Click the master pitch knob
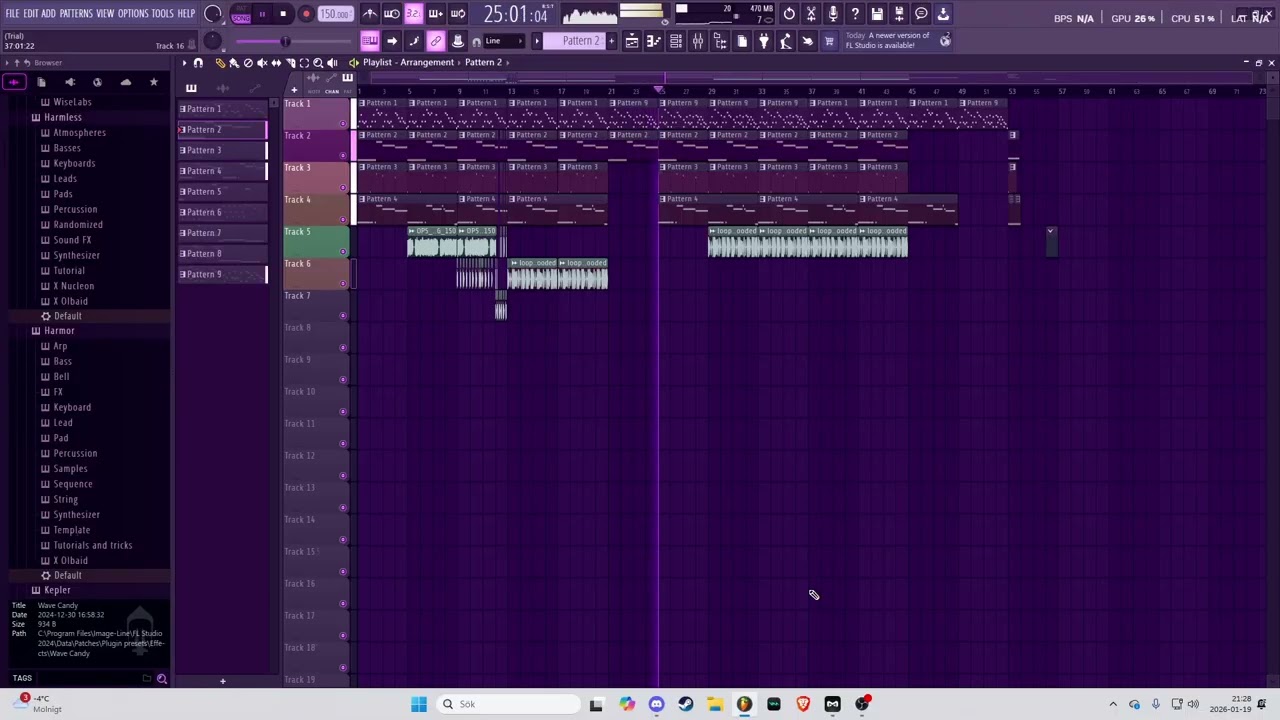 (x=213, y=40)
